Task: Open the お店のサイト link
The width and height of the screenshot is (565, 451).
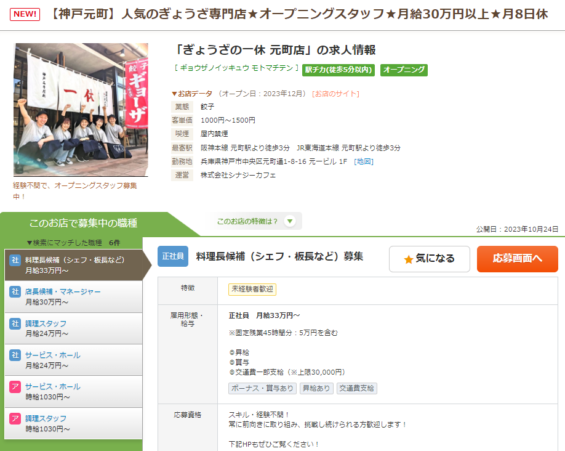Action: coord(335,94)
